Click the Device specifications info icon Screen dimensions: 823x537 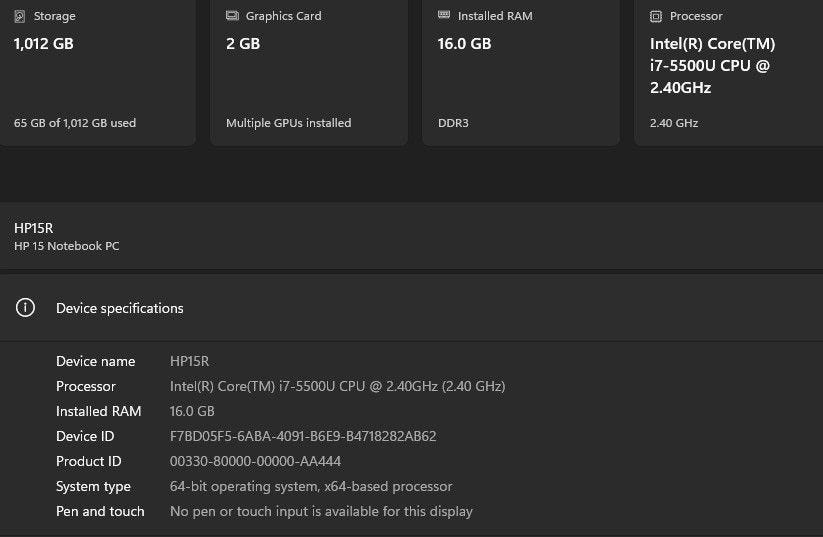pyautogui.click(x=26, y=308)
